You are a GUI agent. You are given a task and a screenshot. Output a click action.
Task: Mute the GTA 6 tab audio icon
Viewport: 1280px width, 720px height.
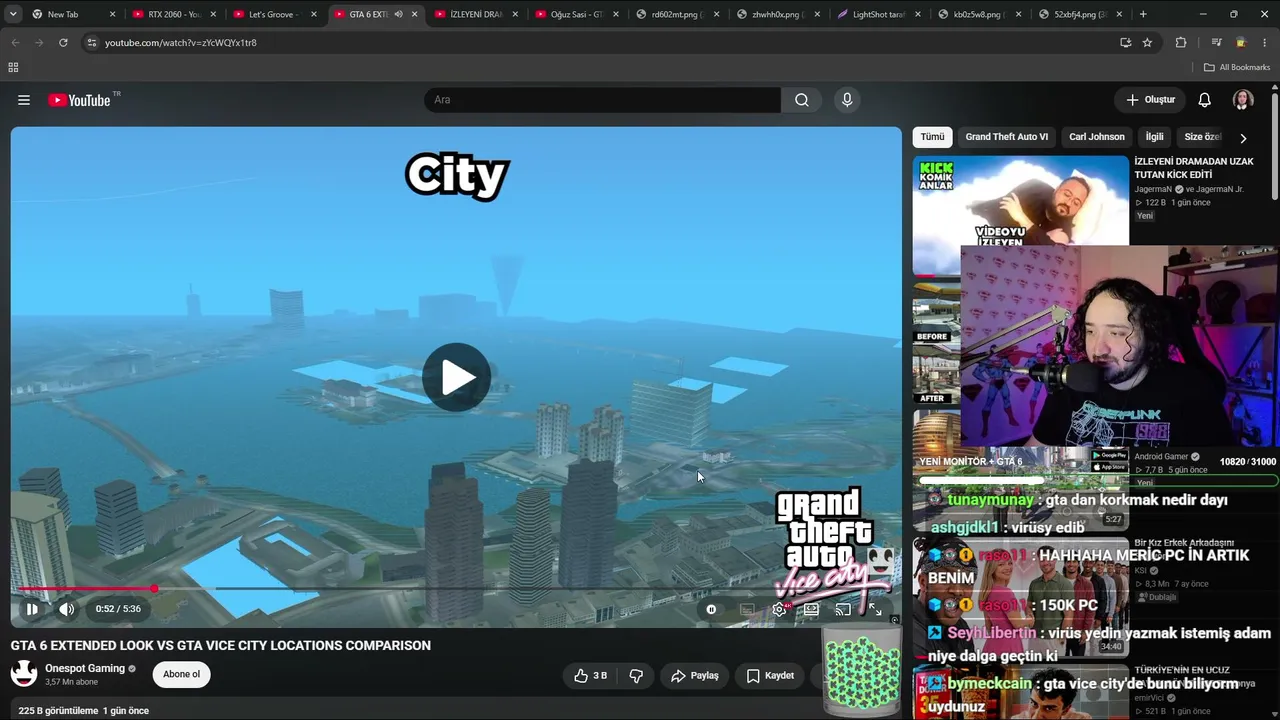point(398,15)
